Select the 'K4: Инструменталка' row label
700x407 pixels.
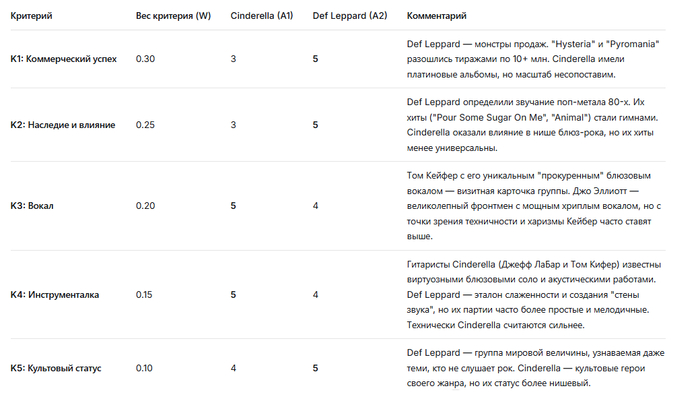55,295
